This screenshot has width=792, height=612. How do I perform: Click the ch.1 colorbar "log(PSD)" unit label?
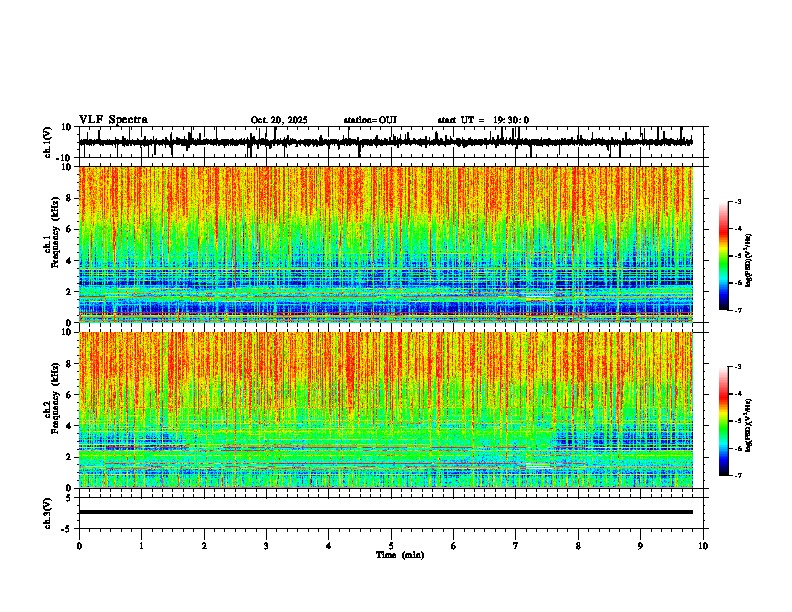click(749, 261)
